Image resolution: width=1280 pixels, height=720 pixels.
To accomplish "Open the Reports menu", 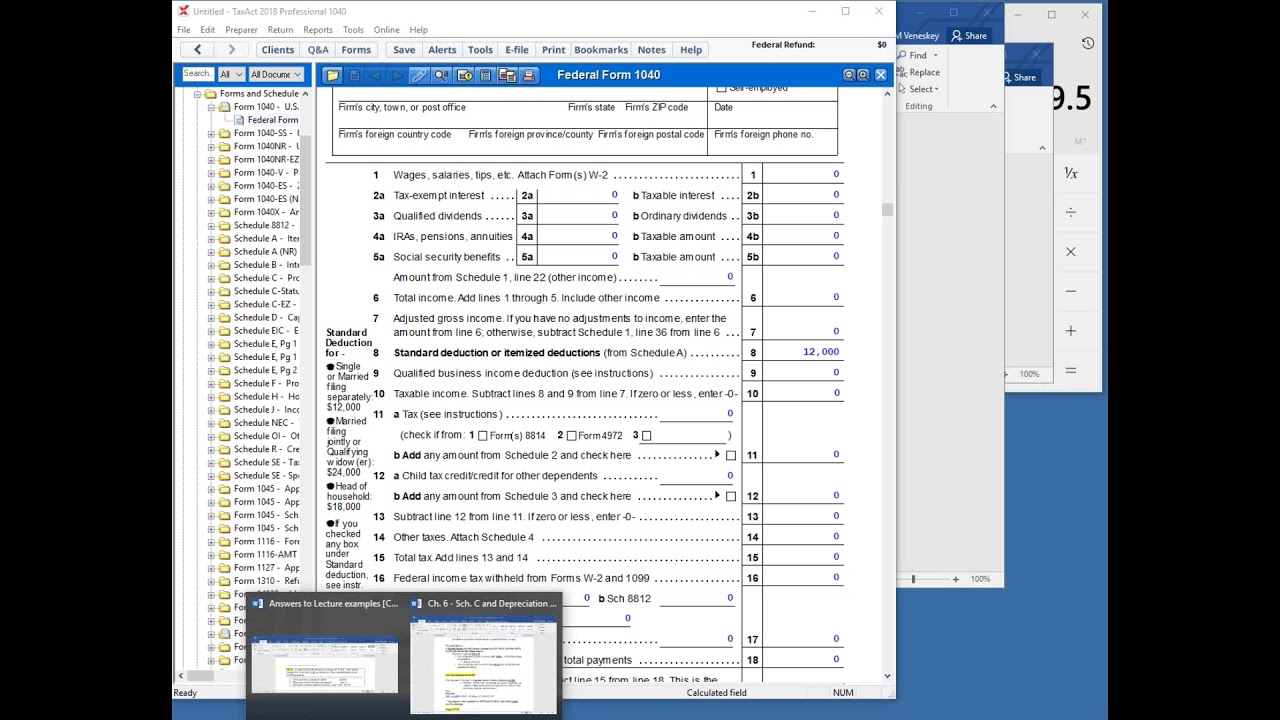I will pyautogui.click(x=318, y=30).
